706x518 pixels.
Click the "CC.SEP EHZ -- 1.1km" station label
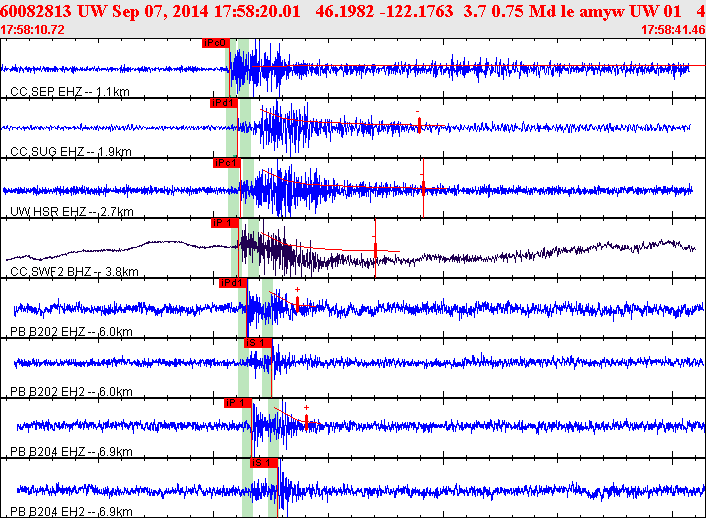pos(70,92)
